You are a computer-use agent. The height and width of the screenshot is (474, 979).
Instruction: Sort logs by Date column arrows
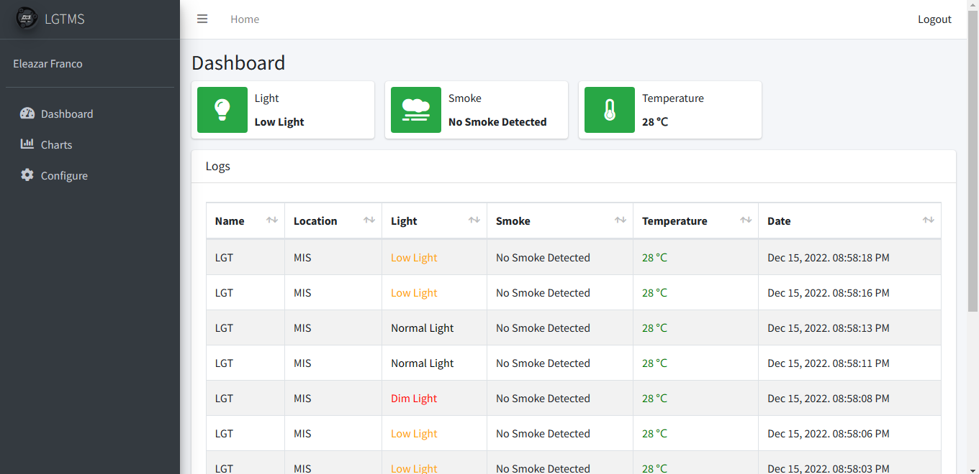pos(928,220)
